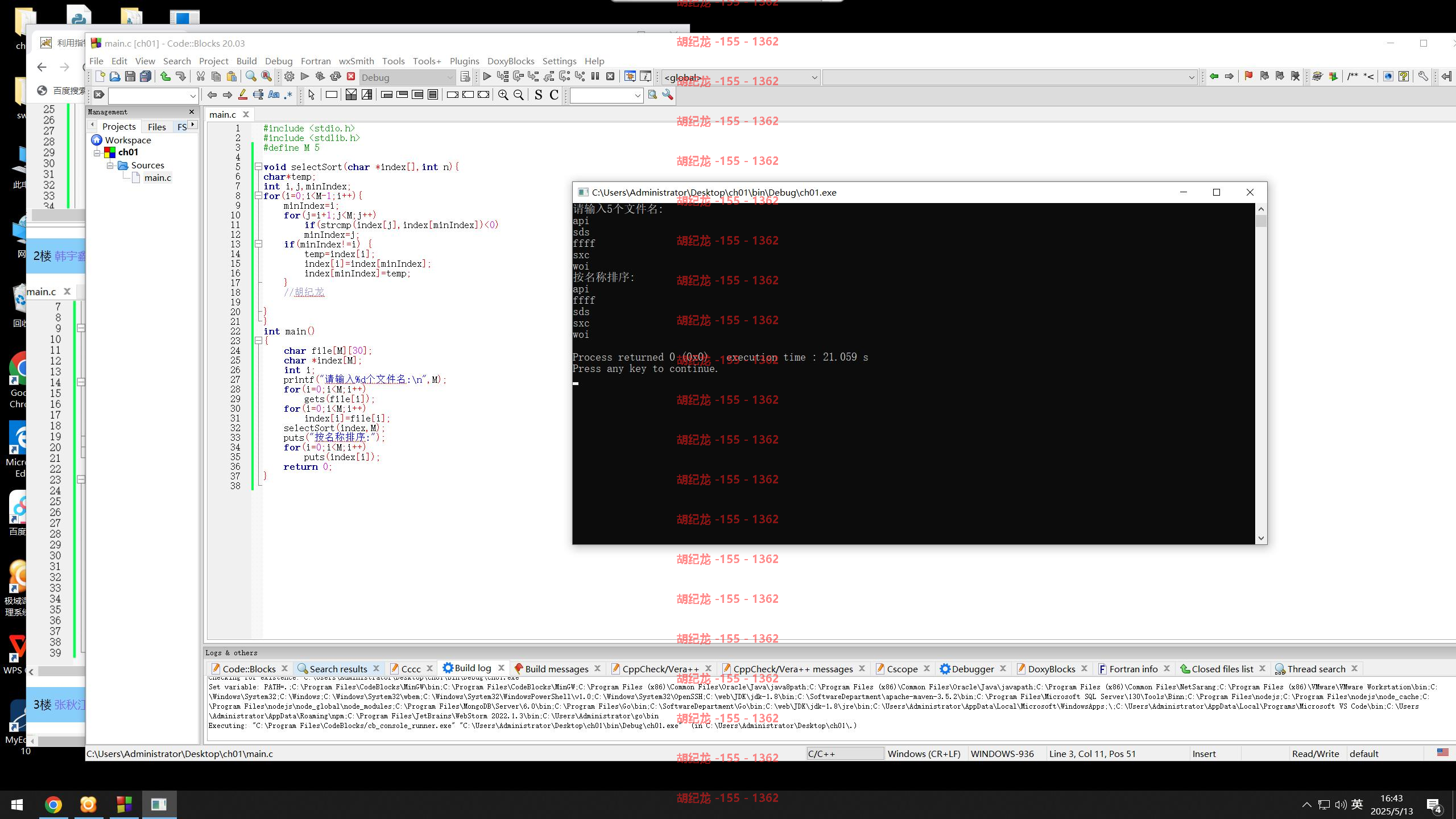Rebuild the project with circular arrows icon

coord(336,77)
